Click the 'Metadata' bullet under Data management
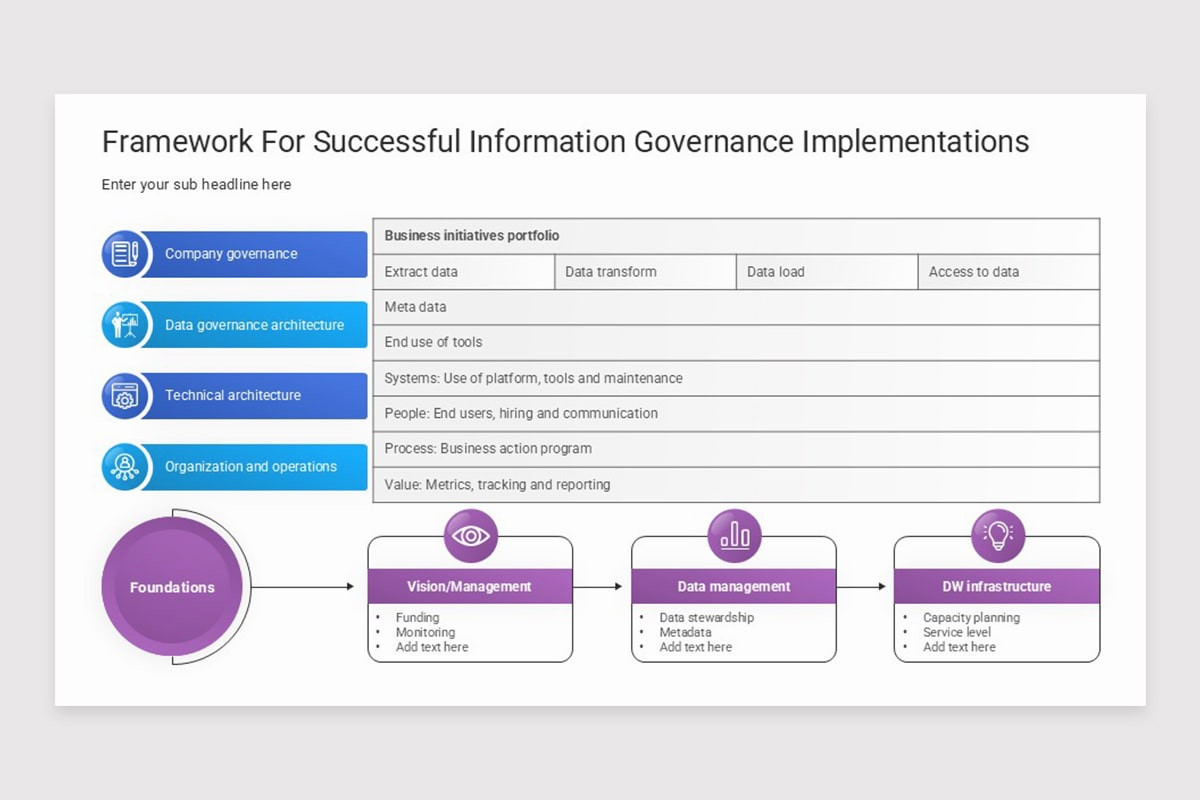 coord(685,632)
